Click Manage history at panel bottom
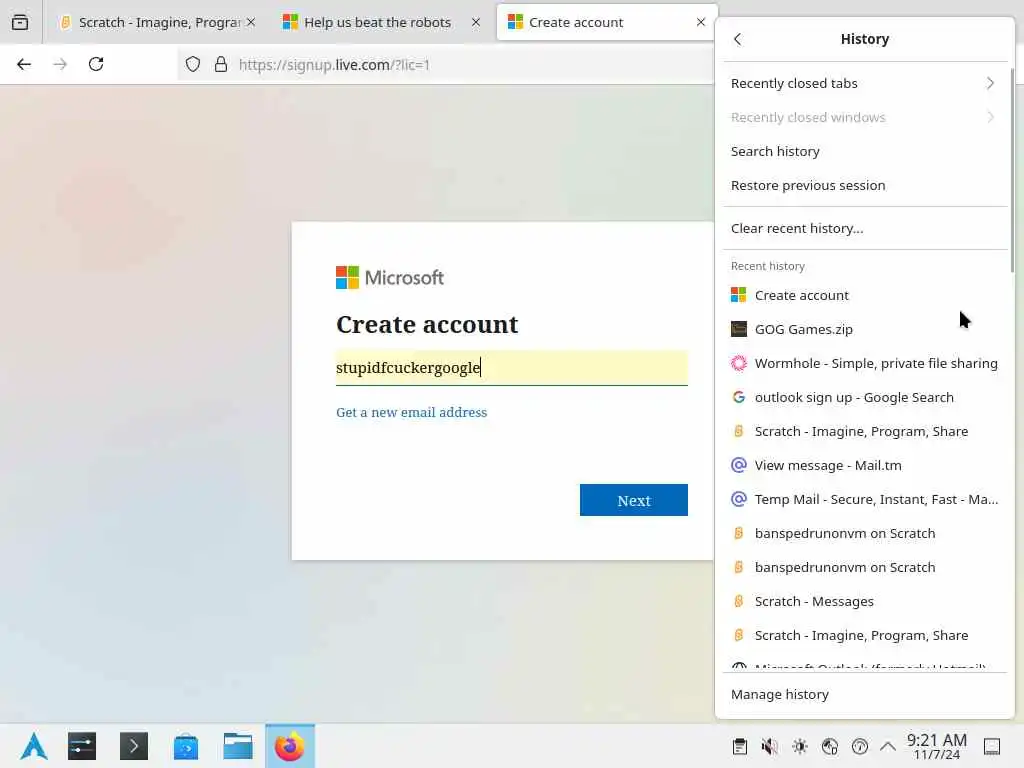1024x768 pixels. (864, 694)
